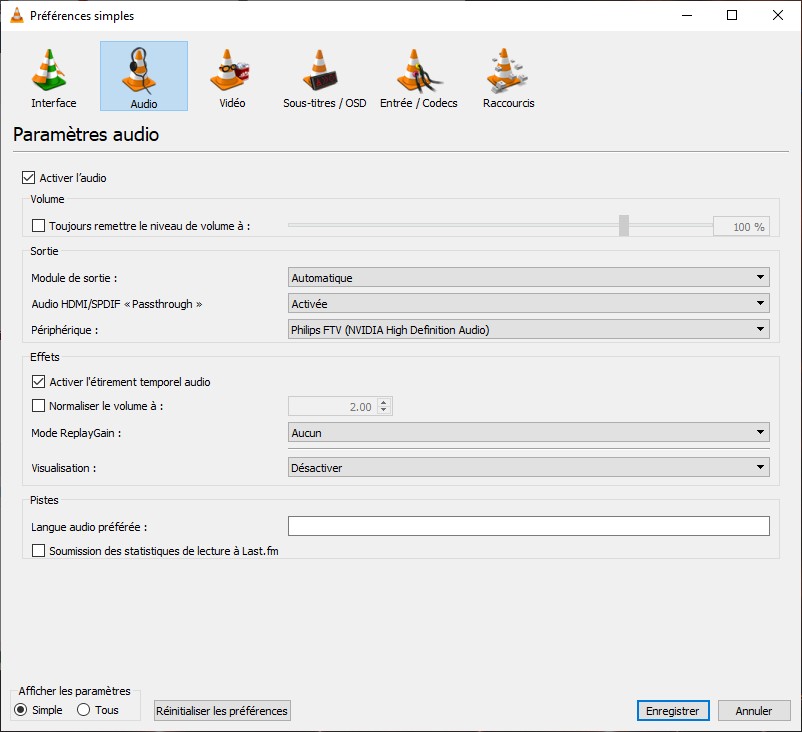Expand the Module de sortie dropdown
This screenshot has width=802, height=732.
click(528, 278)
